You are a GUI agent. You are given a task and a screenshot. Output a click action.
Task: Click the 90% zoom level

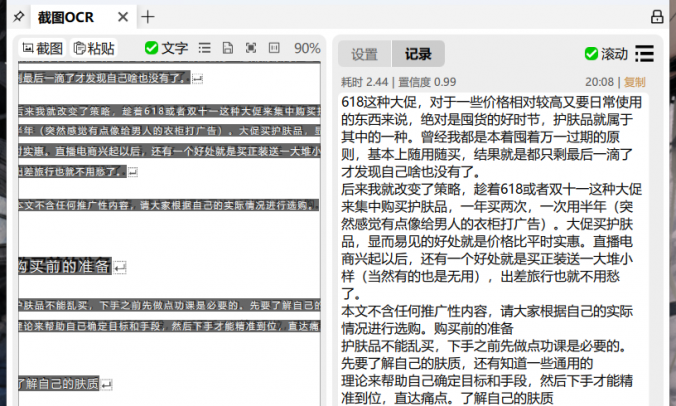coord(307,48)
